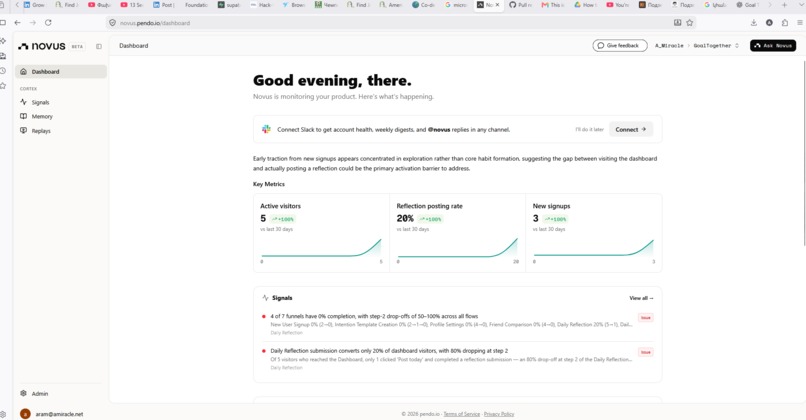Open the browser extensions icon
The height and width of the screenshot is (420, 806).
click(784, 23)
